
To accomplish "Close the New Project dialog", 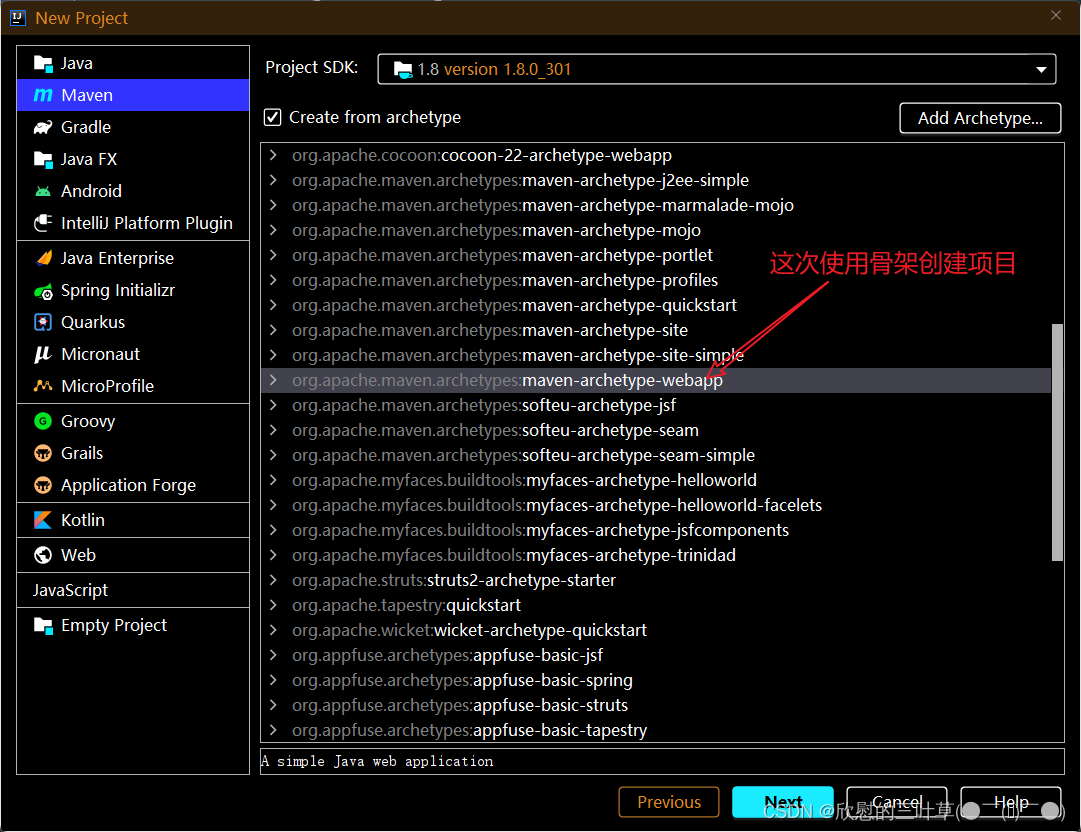I will click(x=1055, y=15).
